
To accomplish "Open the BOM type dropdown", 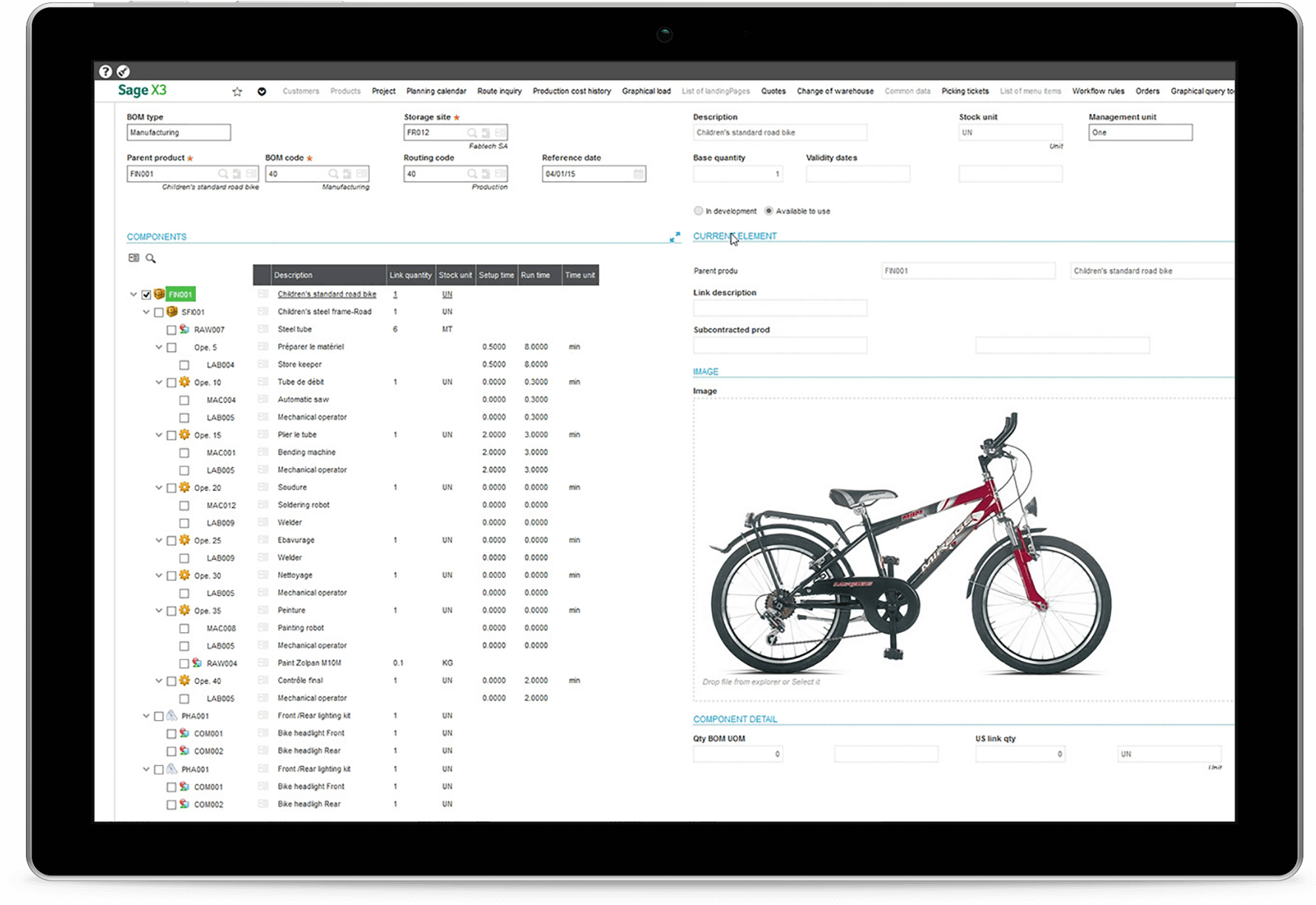I will [178, 133].
